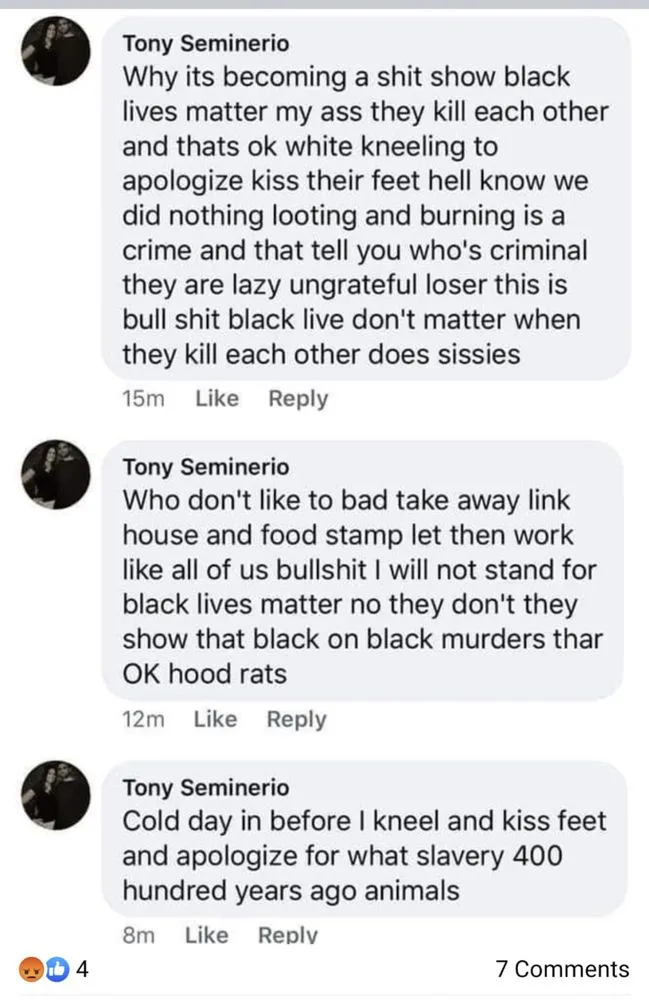Reply to the comment posted 15m ago
Screen dimensions: 649x1000
(298, 399)
